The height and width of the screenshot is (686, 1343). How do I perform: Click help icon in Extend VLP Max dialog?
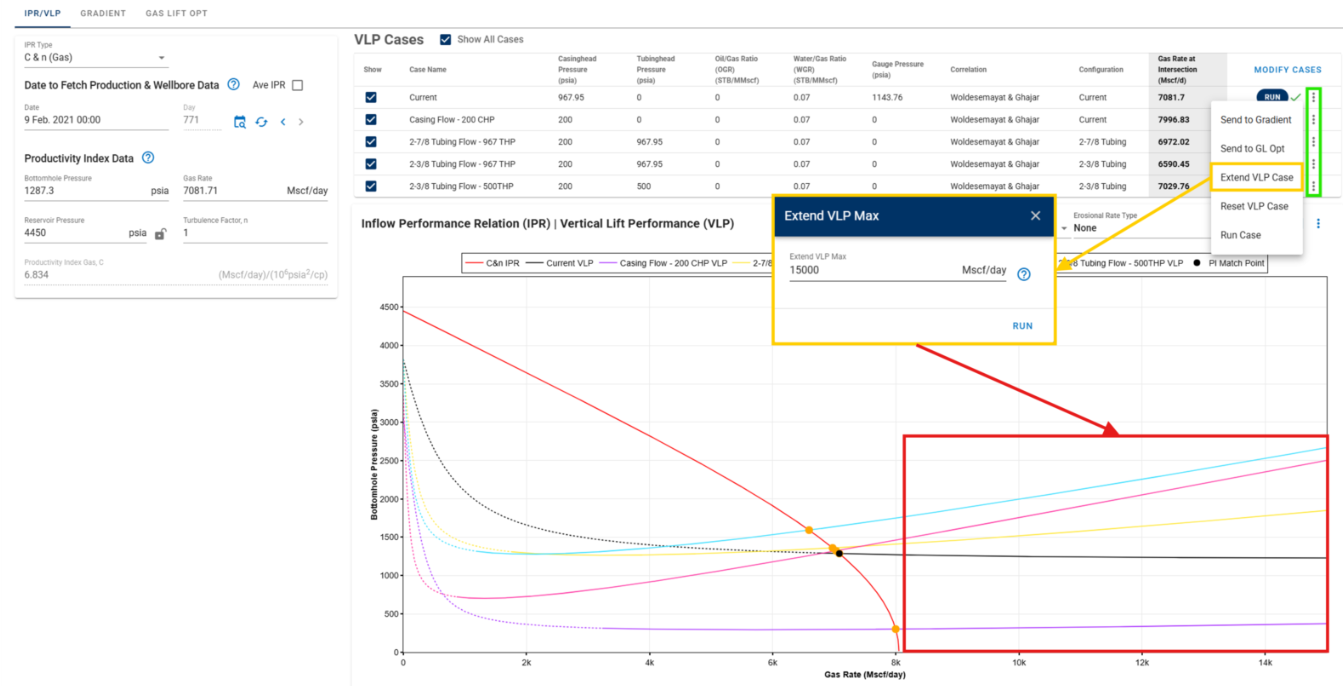(1023, 275)
